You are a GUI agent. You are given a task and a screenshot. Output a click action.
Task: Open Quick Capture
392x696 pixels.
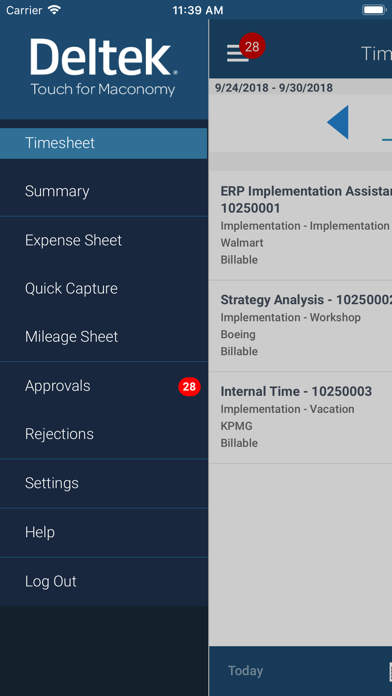[x=103, y=289]
